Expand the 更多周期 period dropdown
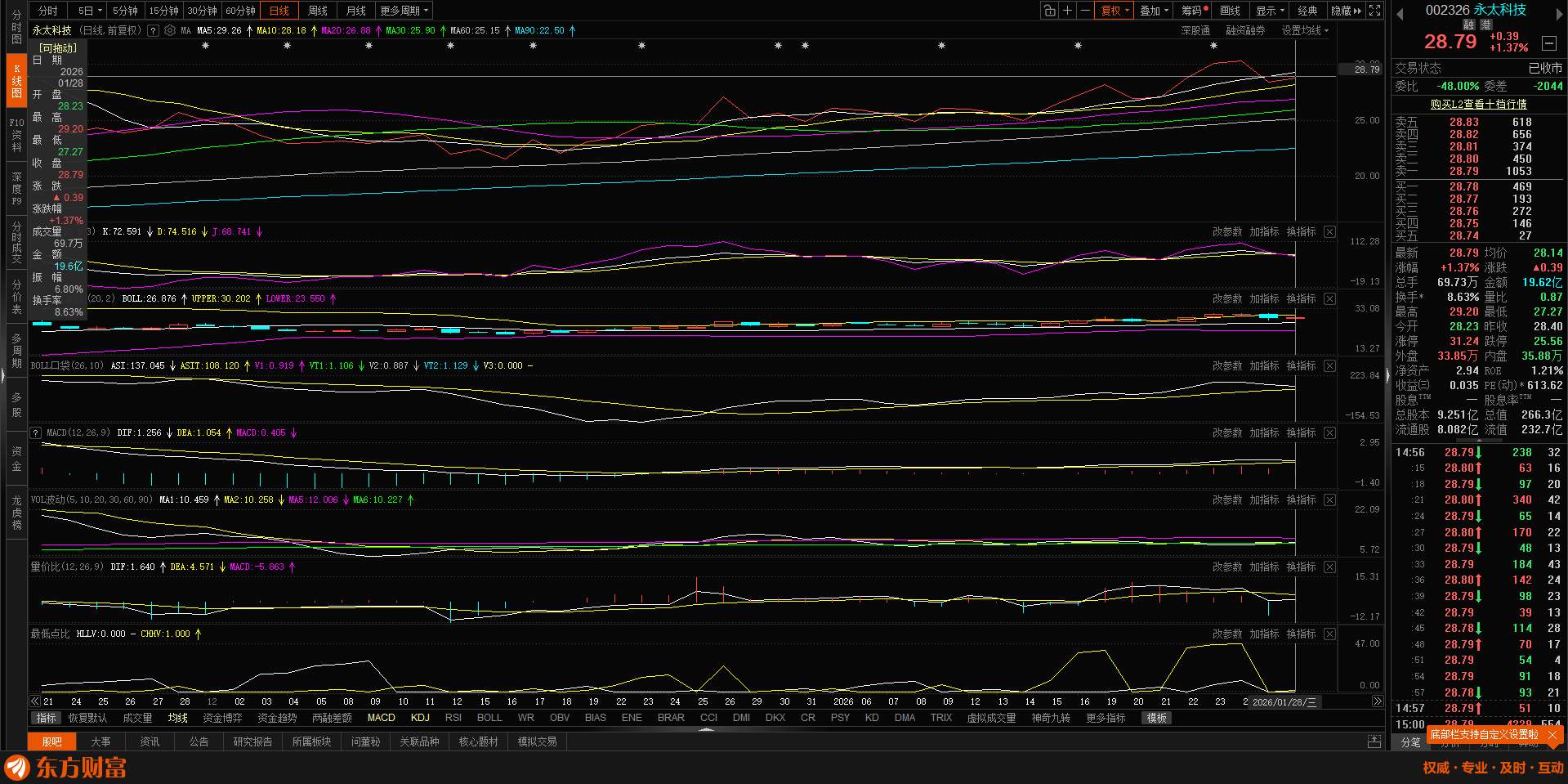The image size is (1568, 784). [x=404, y=11]
